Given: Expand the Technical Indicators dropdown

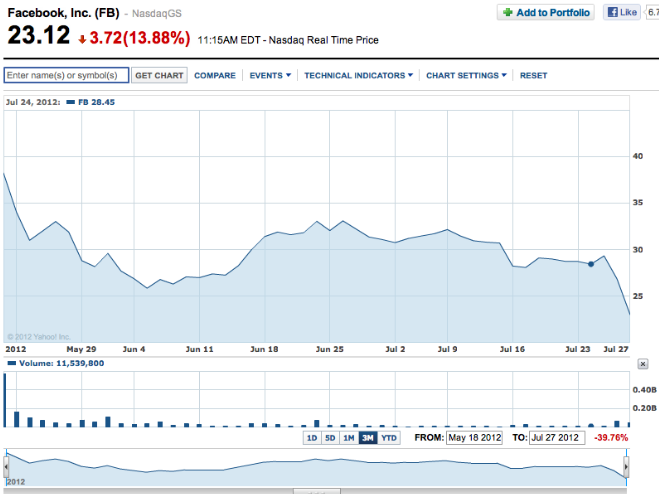Looking at the screenshot, I should [x=358, y=76].
